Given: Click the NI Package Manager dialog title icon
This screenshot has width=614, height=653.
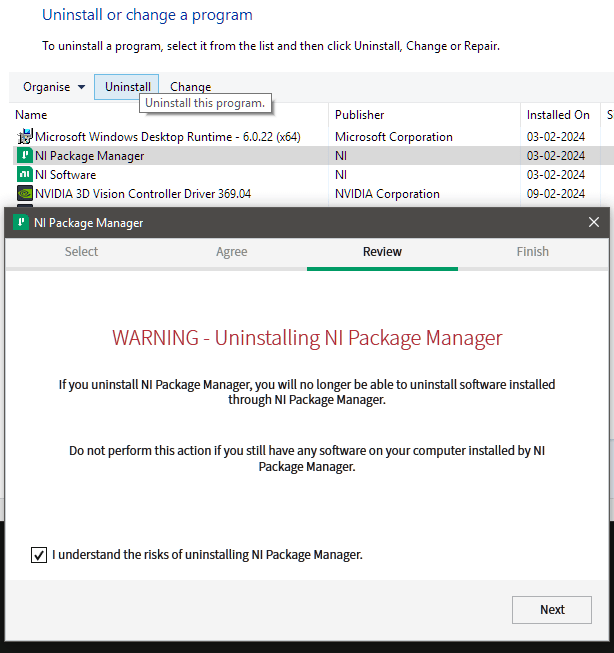Looking at the screenshot, I should [21, 222].
